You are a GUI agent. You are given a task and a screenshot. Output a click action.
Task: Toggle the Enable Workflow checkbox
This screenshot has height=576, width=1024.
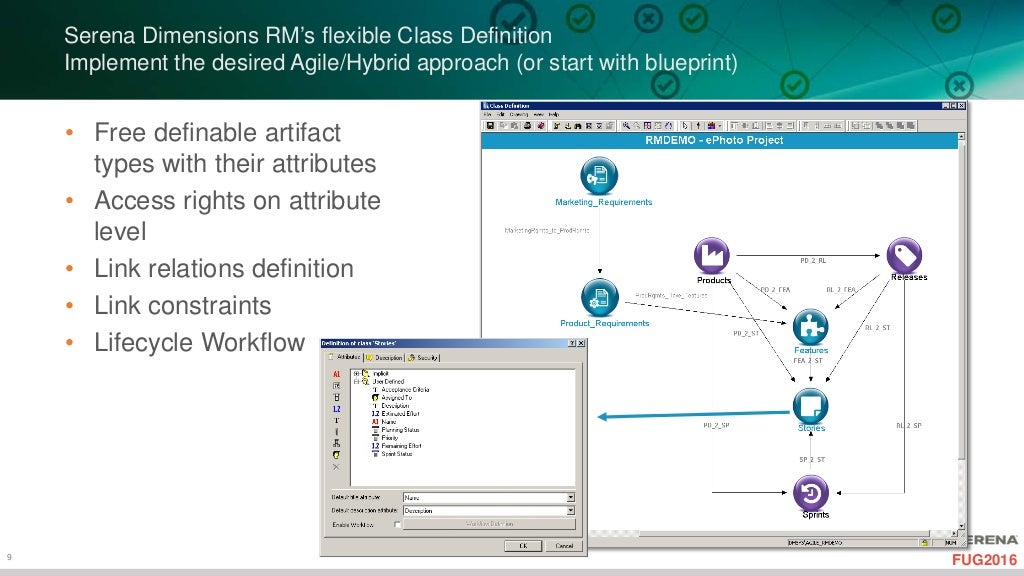[x=397, y=524]
